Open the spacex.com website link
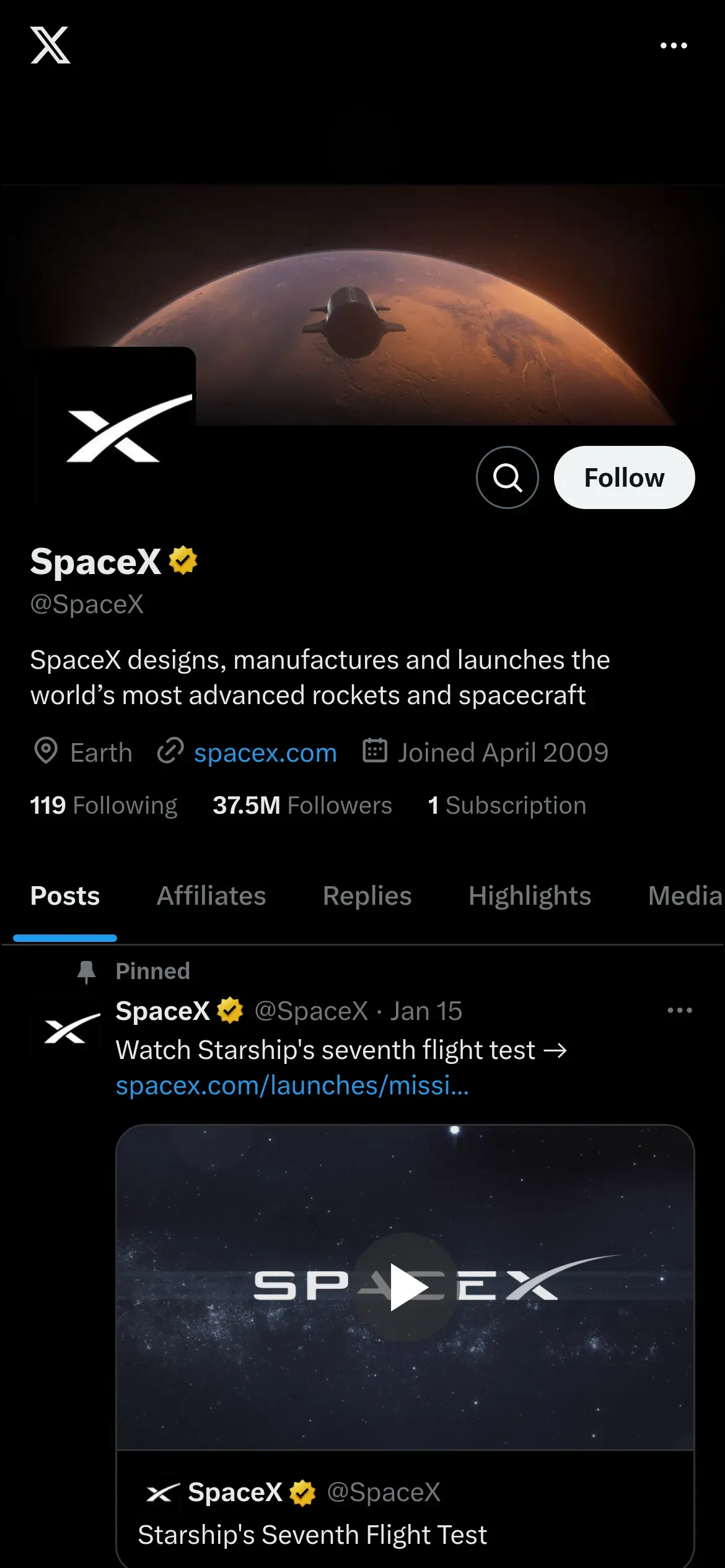 [x=265, y=753]
